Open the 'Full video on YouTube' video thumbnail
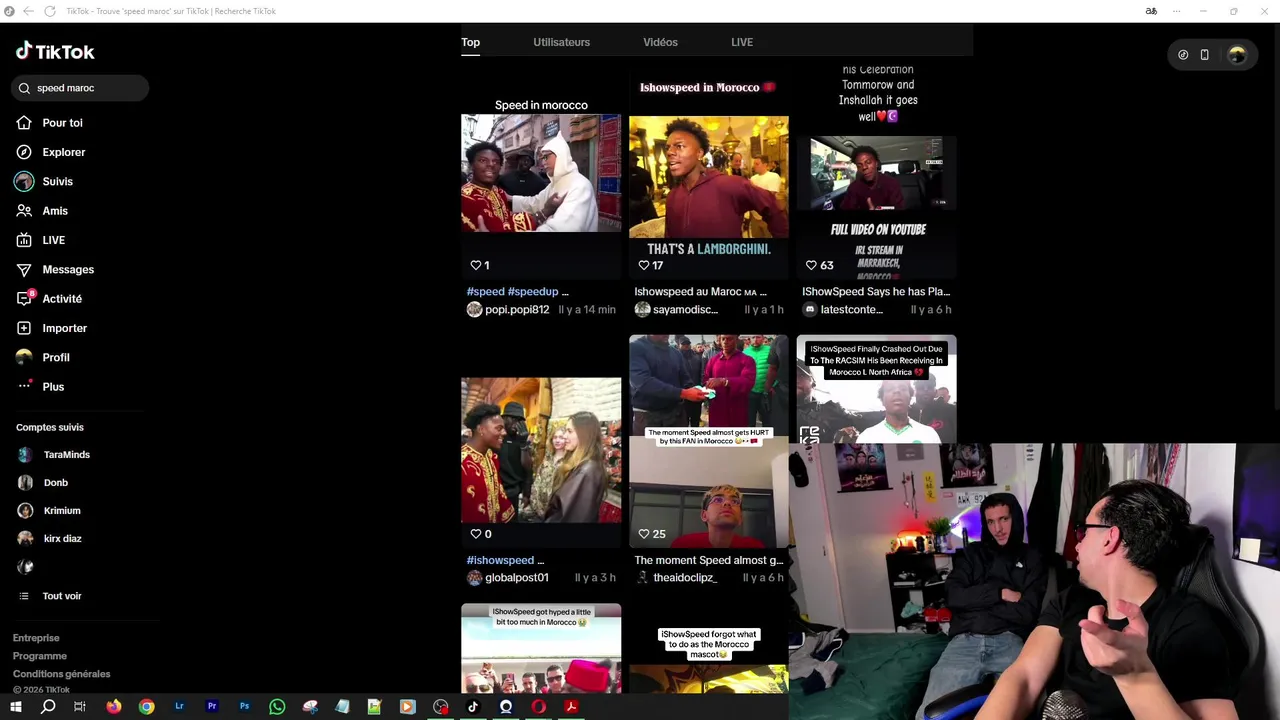Screen dimensions: 1280x720 (x=877, y=174)
